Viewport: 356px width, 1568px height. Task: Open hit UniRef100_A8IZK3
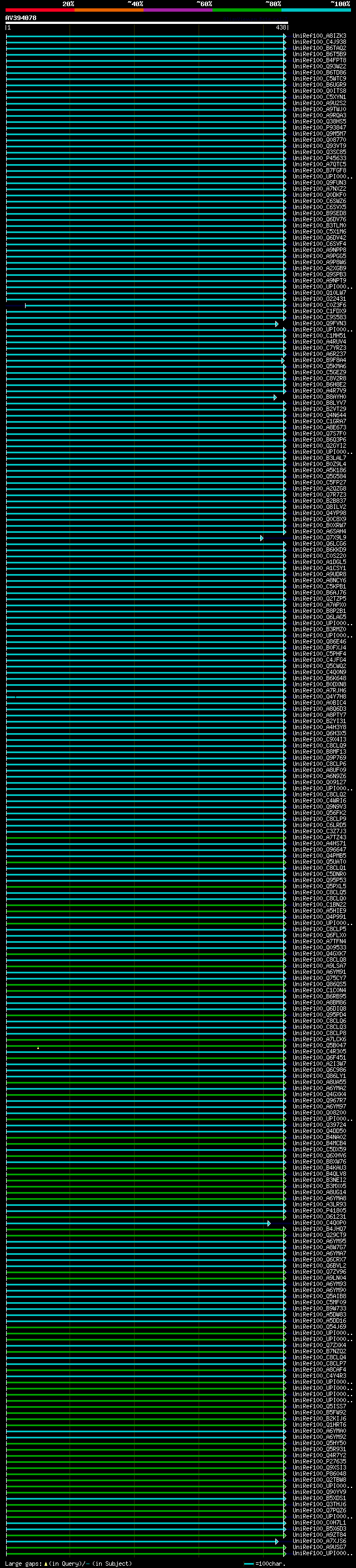pos(319,36)
